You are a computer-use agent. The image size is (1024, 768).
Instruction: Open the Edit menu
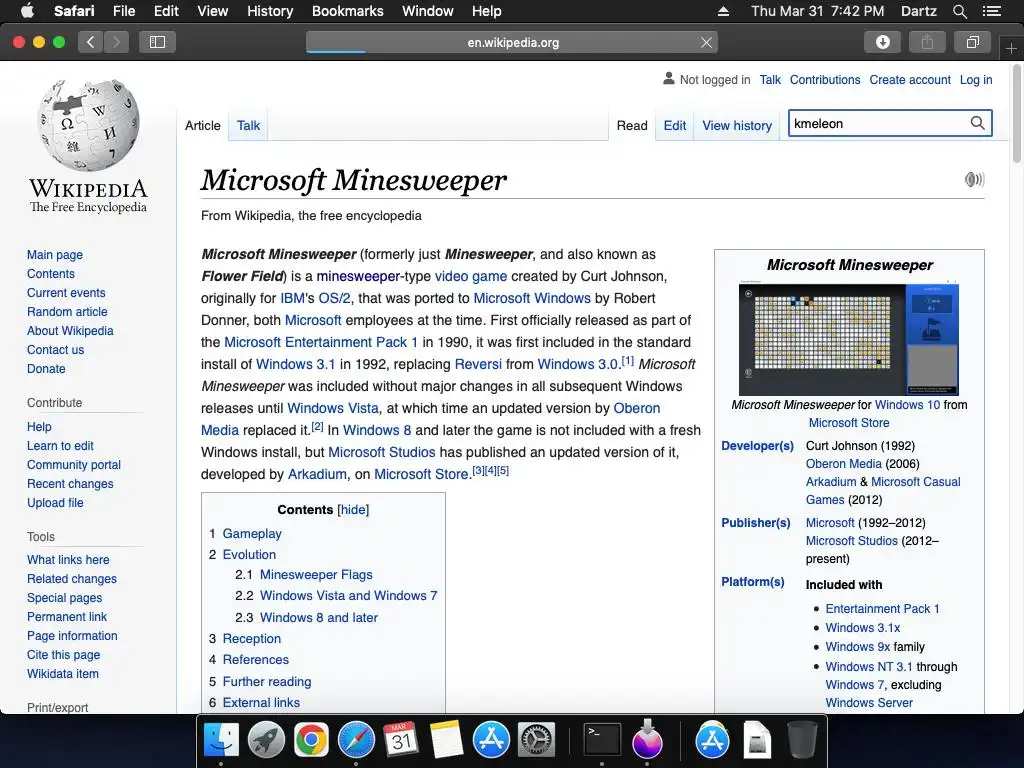(x=166, y=11)
